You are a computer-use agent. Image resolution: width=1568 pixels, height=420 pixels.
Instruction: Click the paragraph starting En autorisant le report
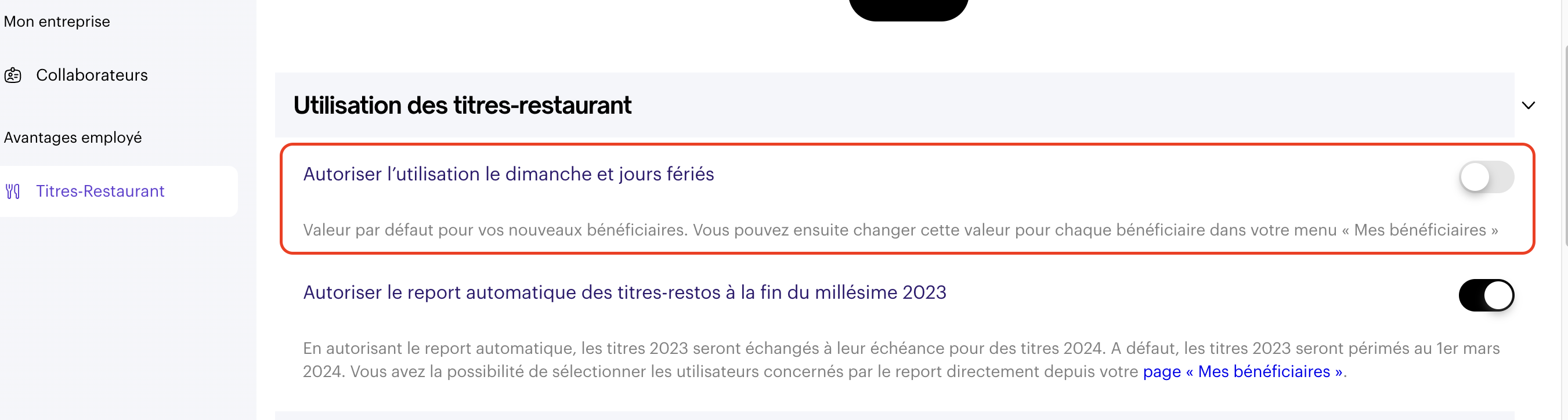901,360
